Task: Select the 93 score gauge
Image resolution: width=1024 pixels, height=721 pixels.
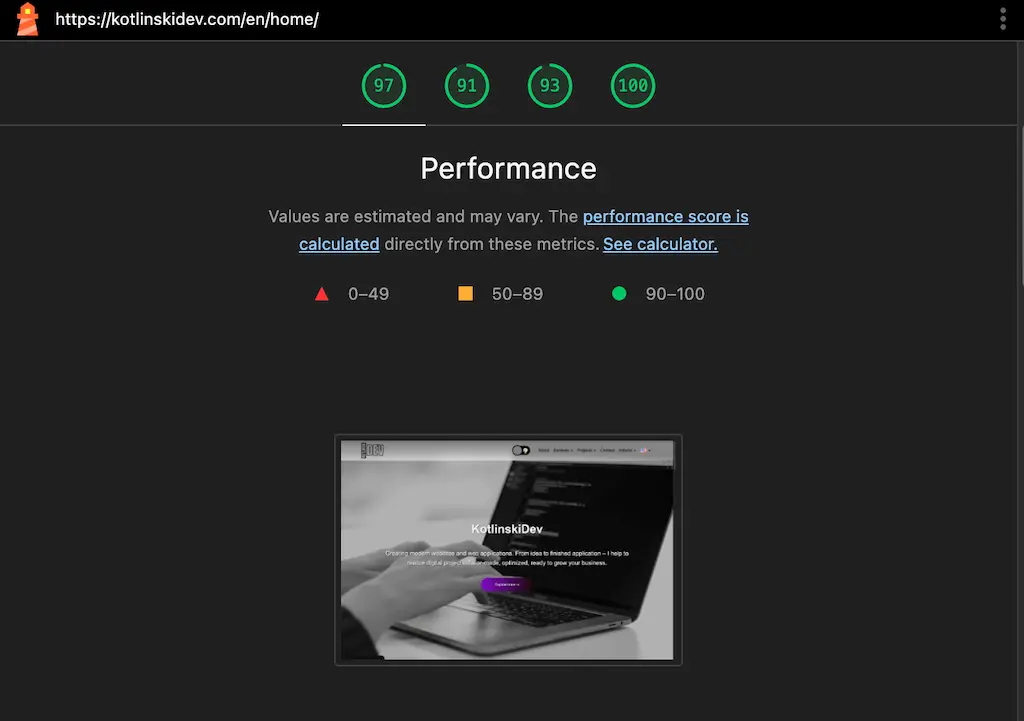Action: (x=550, y=86)
